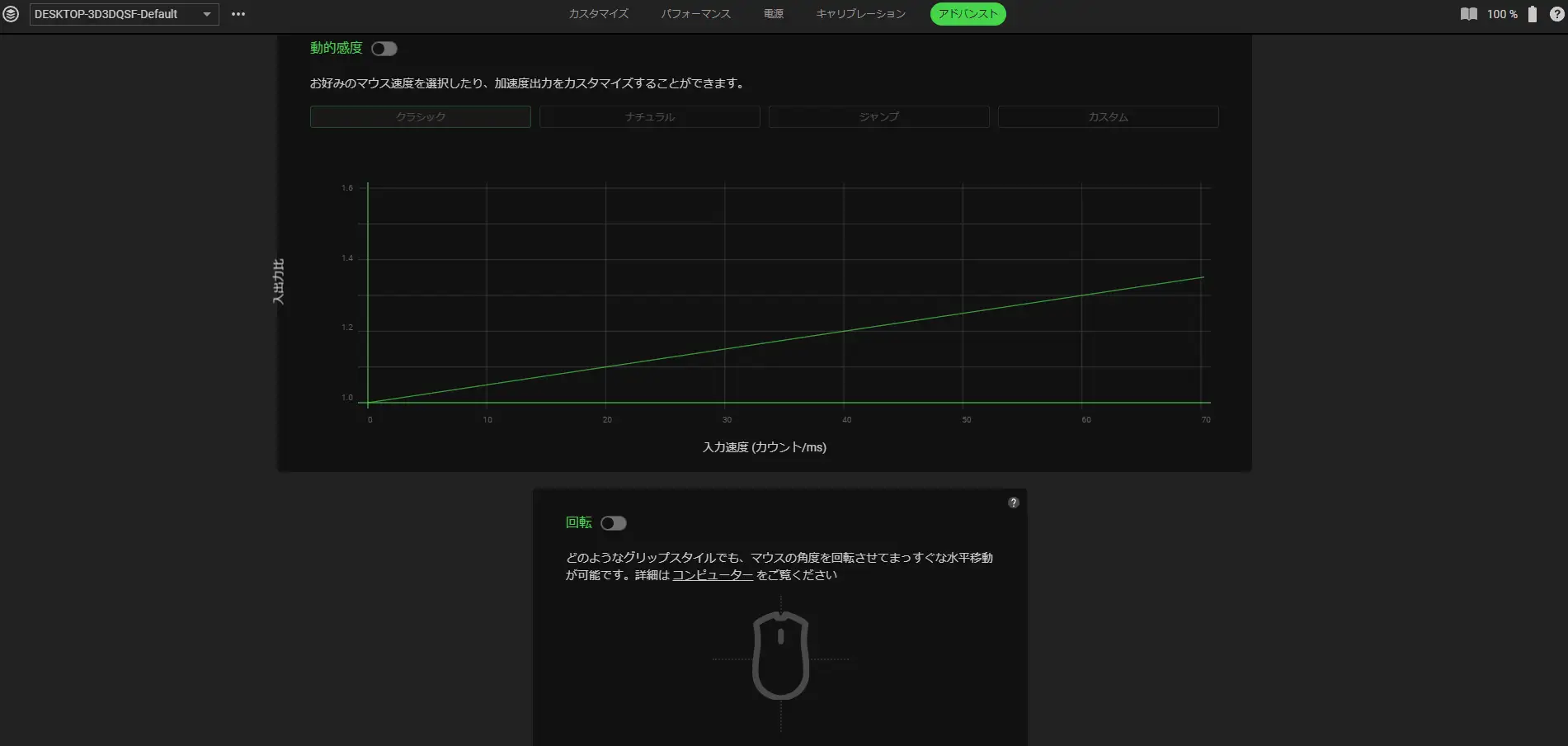
Task: Enable the 動的感度 toggle switch
Action: [x=384, y=49]
